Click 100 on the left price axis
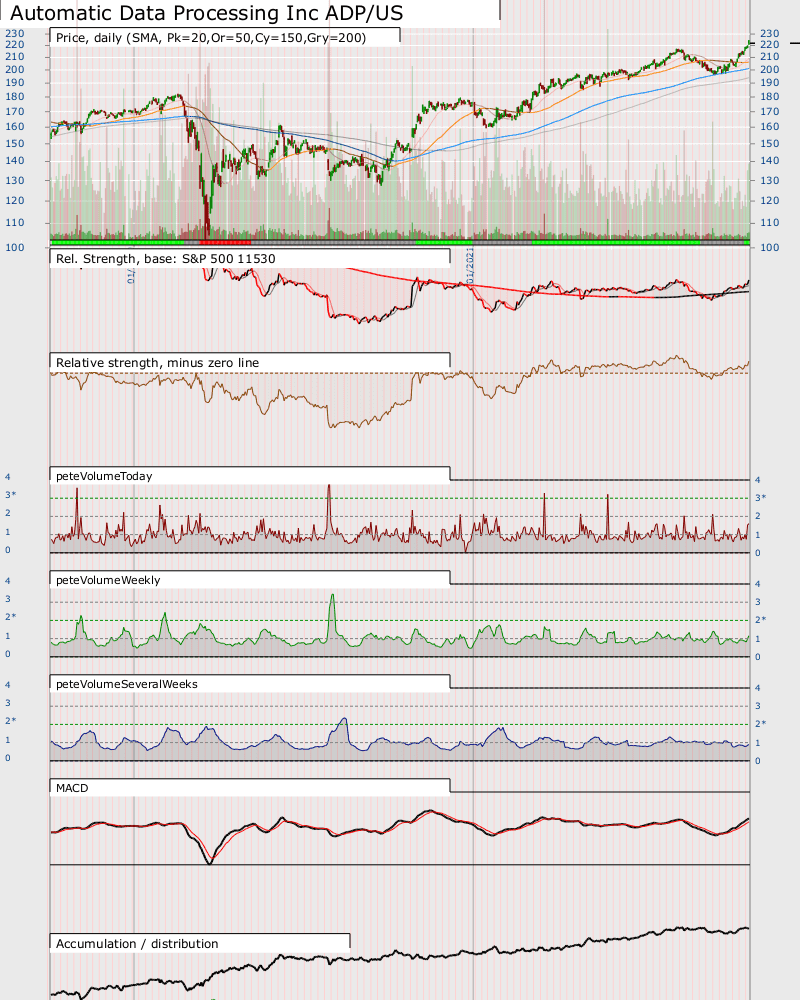Screen dimensions: 800x1000 click(15, 247)
